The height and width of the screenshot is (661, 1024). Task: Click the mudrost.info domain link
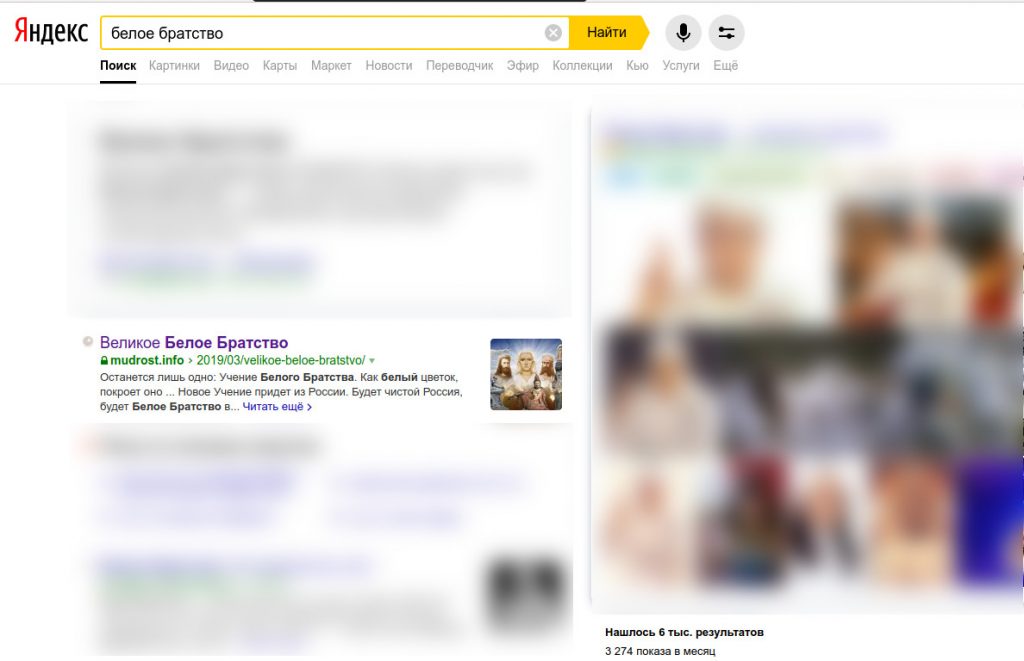coord(147,360)
